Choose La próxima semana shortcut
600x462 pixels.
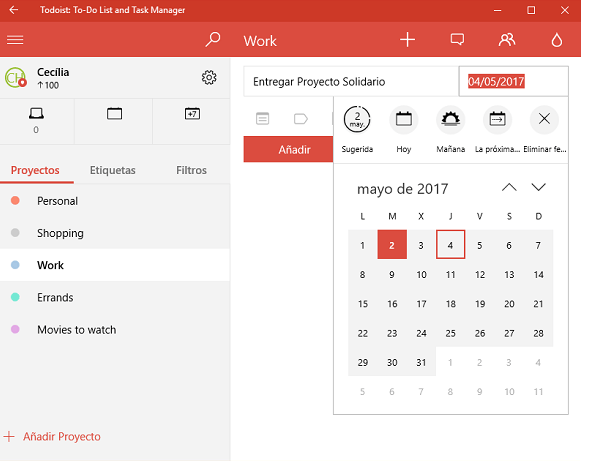tap(497, 130)
